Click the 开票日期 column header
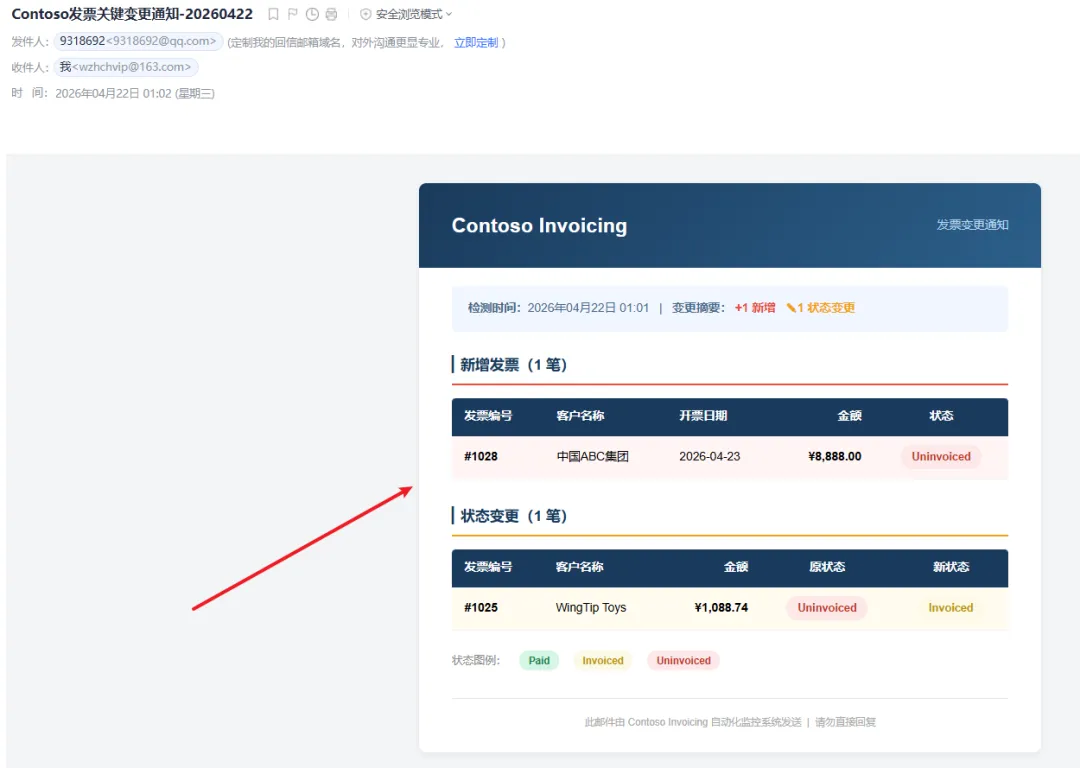The image size is (1080, 768). [x=703, y=415]
